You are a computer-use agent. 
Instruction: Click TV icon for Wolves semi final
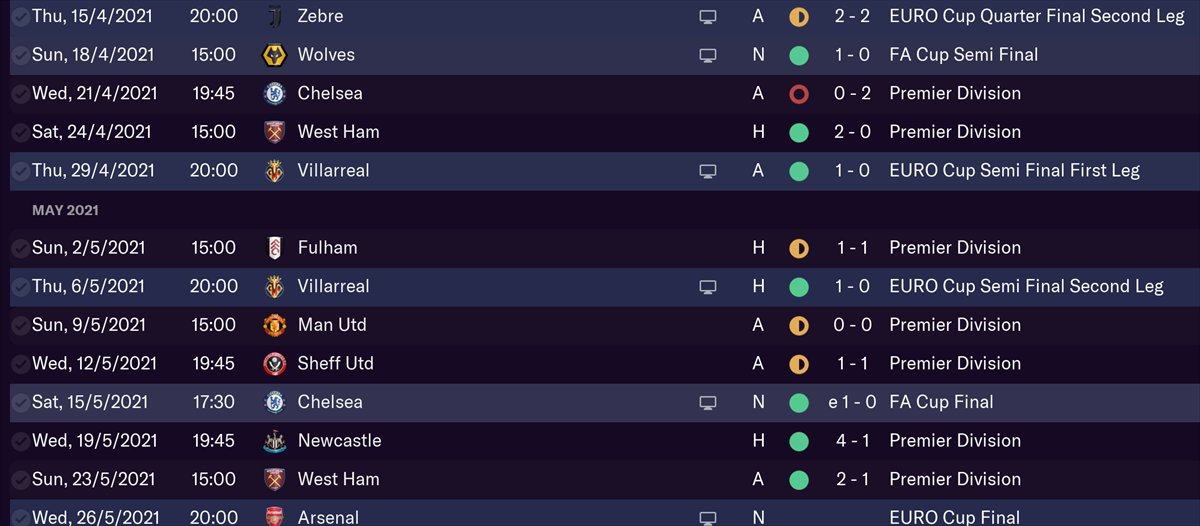point(708,55)
